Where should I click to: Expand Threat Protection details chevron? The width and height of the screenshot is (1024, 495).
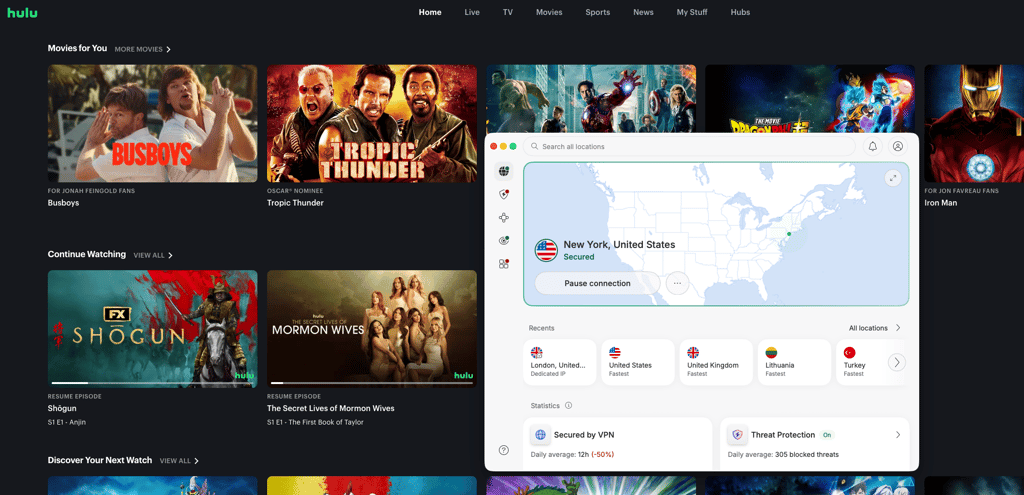click(x=898, y=435)
